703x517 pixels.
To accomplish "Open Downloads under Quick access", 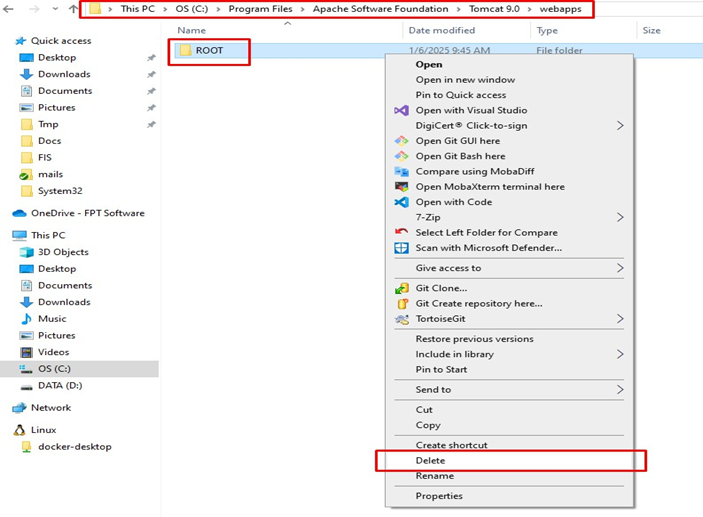I will [64, 74].
